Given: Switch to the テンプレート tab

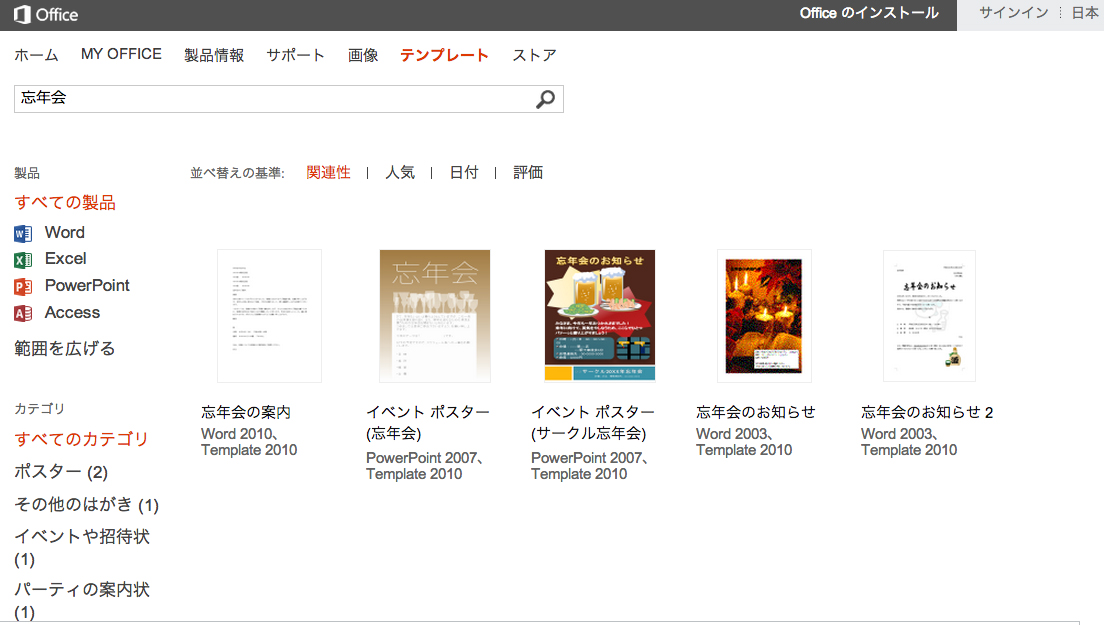Looking at the screenshot, I should point(444,55).
